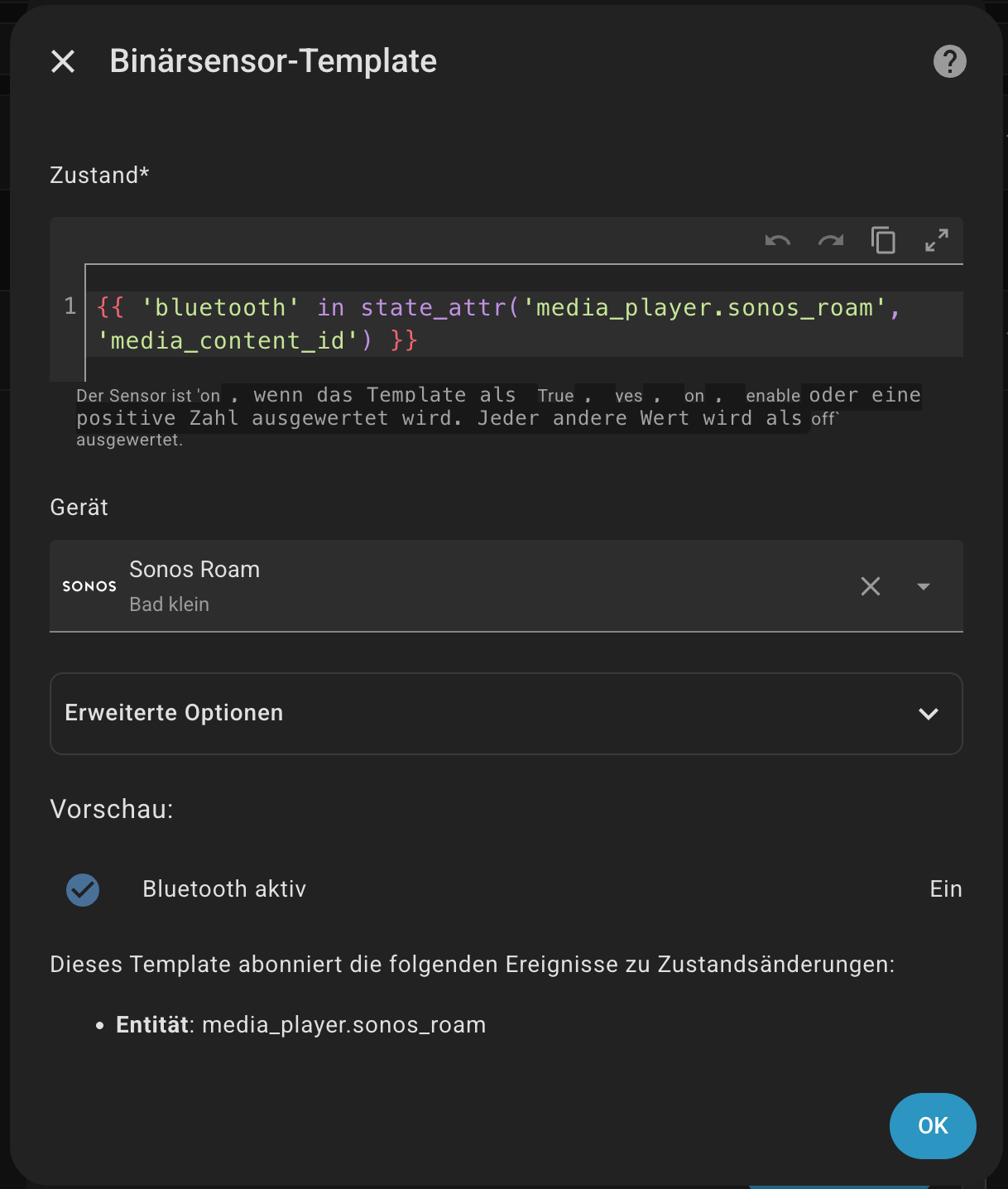Close the Binärsensor-Template dialog
Image resolution: width=1008 pixels, height=1189 pixels.
pyautogui.click(x=63, y=61)
